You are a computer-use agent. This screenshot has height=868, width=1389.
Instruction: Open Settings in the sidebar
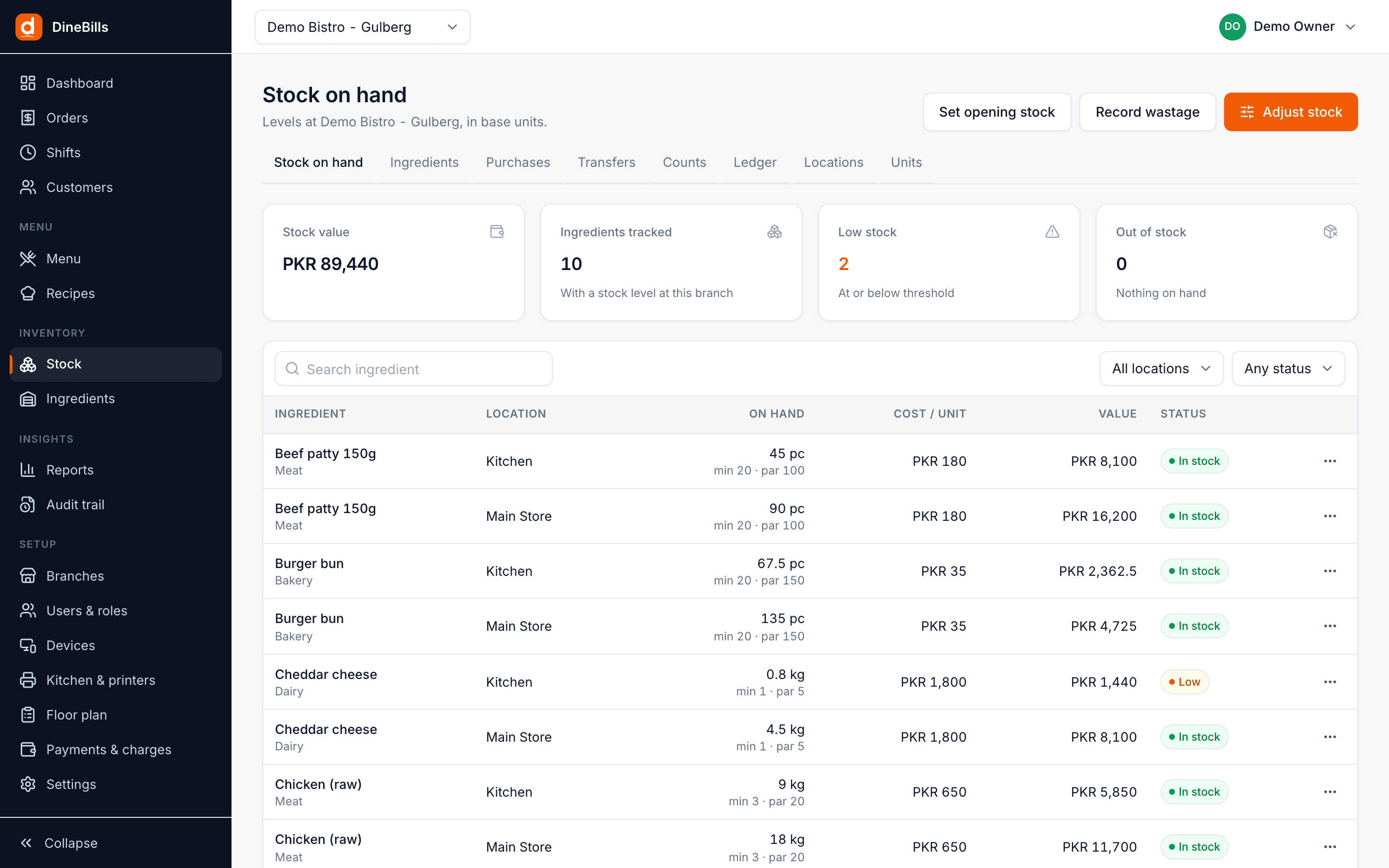tap(115, 784)
